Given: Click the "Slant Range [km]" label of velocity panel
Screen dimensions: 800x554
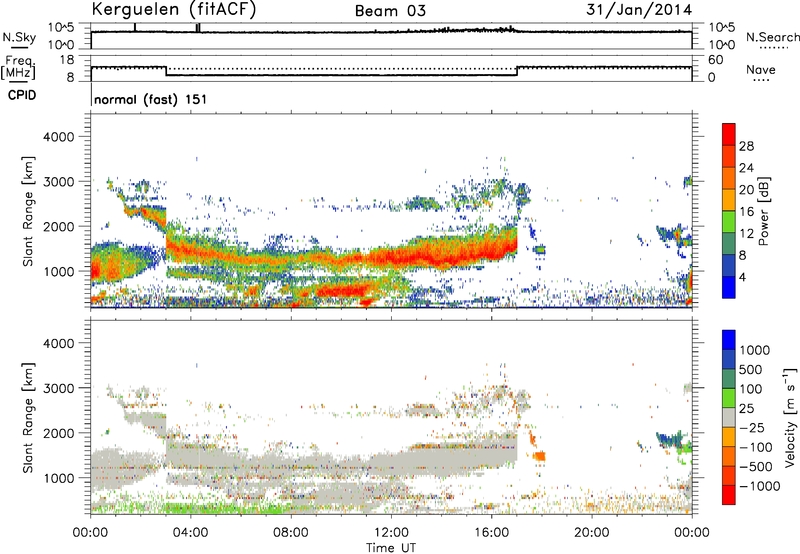Looking at the screenshot, I should pos(28,418).
